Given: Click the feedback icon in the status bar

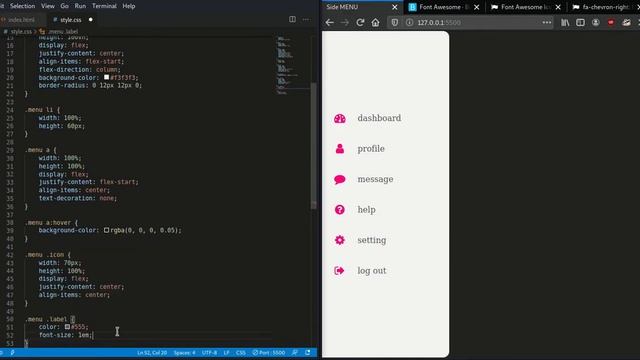Looking at the screenshot, I should click(295, 353).
